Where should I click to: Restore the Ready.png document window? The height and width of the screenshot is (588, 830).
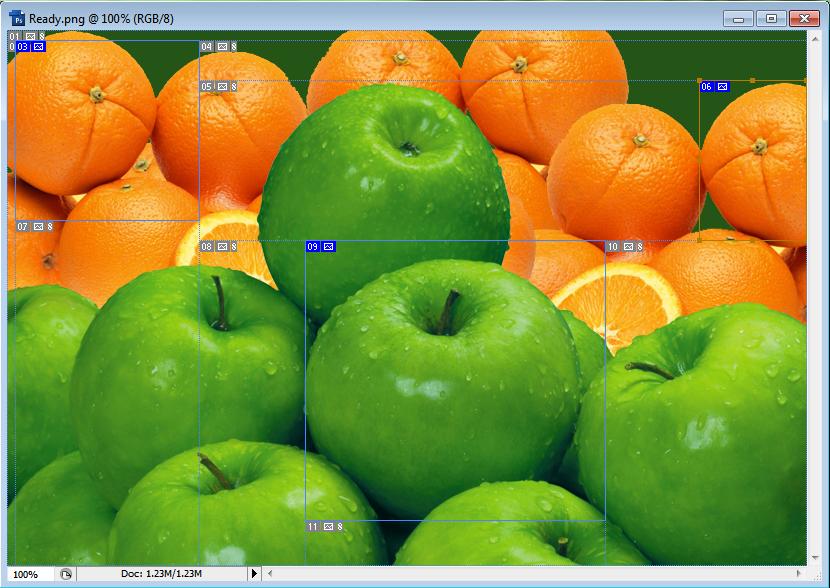[771, 18]
